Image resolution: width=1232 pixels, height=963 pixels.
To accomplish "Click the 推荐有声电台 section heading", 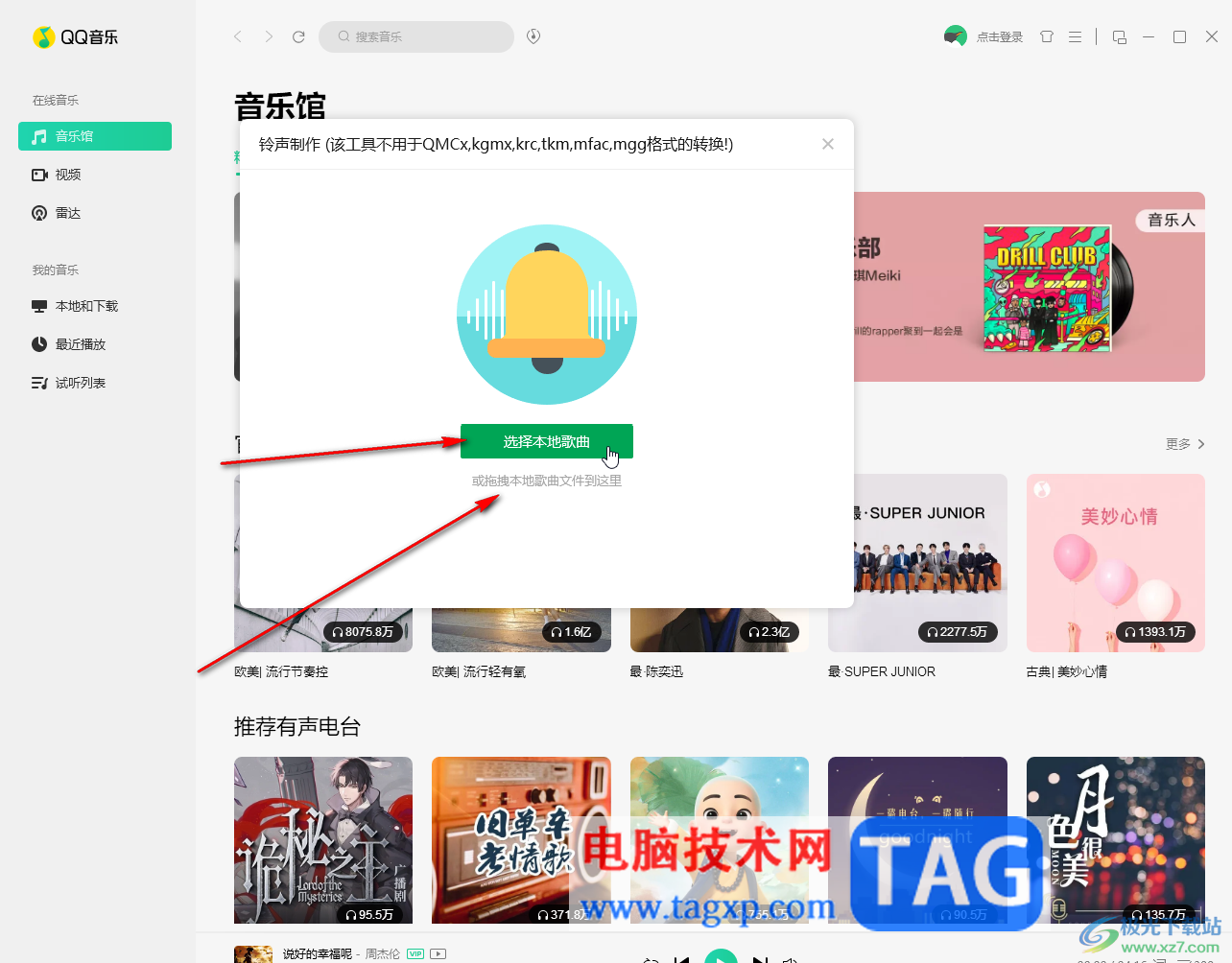I will coord(297,727).
